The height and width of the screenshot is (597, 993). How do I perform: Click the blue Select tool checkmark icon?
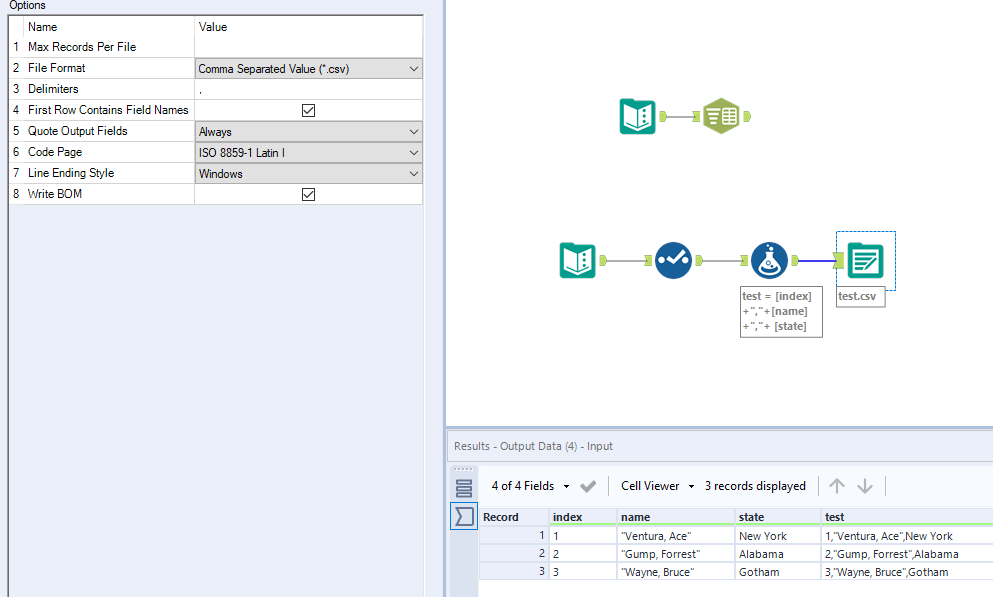click(x=672, y=259)
